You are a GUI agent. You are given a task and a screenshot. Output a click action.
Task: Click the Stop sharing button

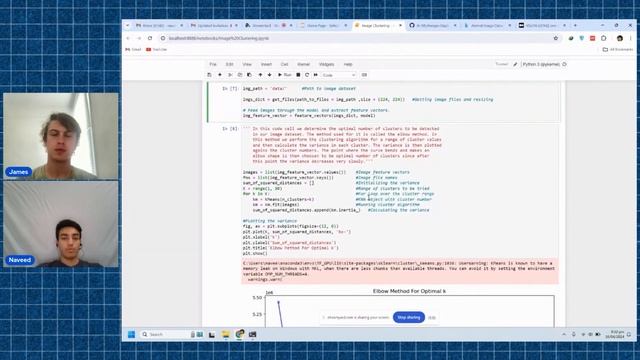[x=409, y=317]
